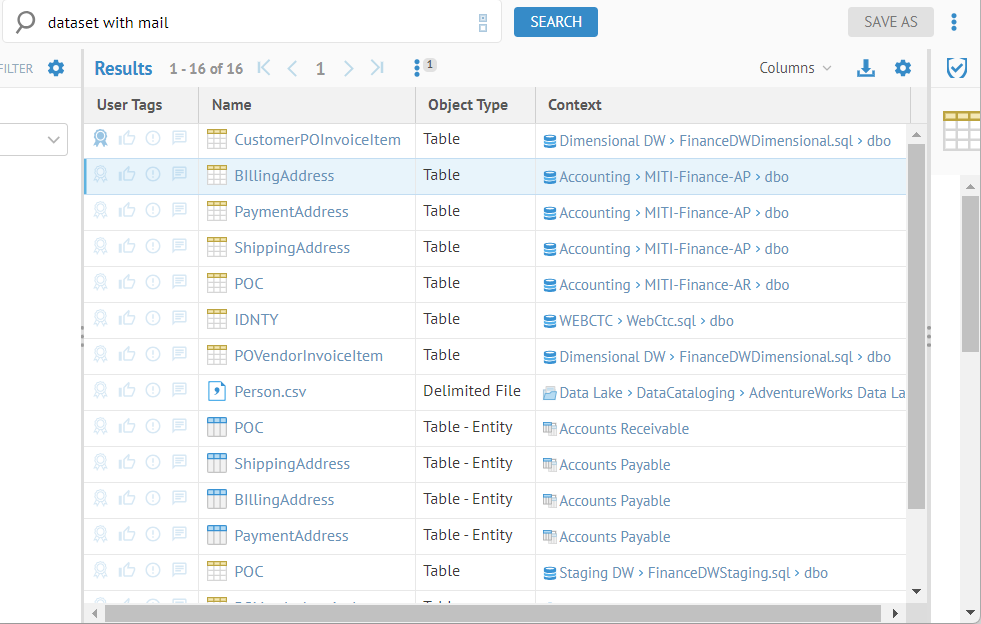Open the results actions menu with badge
This screenshot has height=624, width=981.
click(x=418, y=68)
